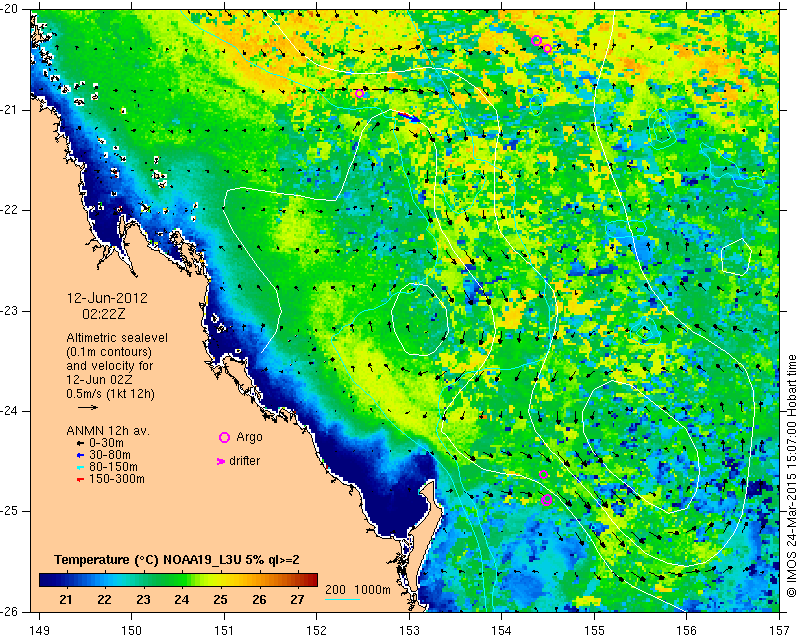Screen dimensions: 800x640
Task: Click the 149 longitude axis label
Action: (39, 631)
